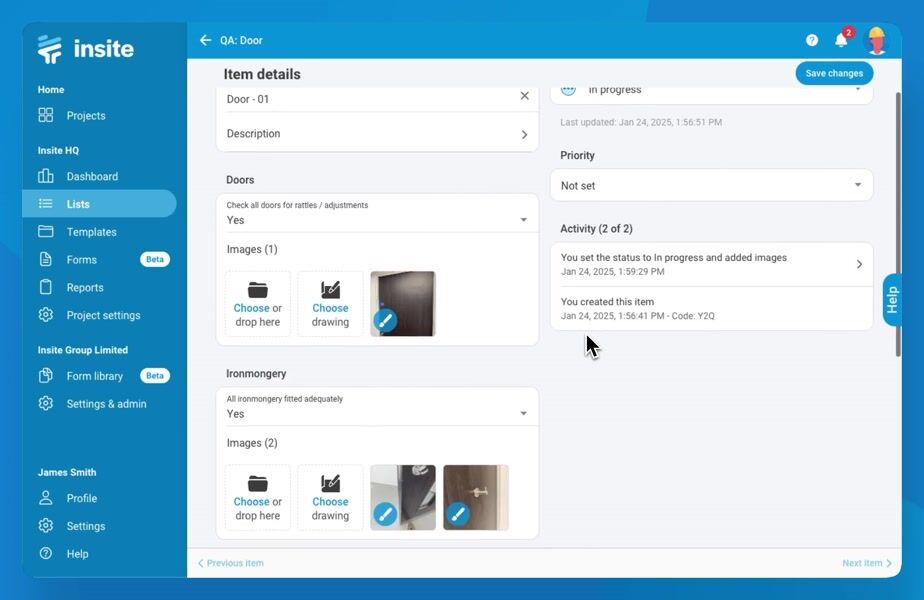Image resolution: width=924 pixels, height=600 pixels.
Task: Open Project settings in sidebar
Action: tap(103, 315)
